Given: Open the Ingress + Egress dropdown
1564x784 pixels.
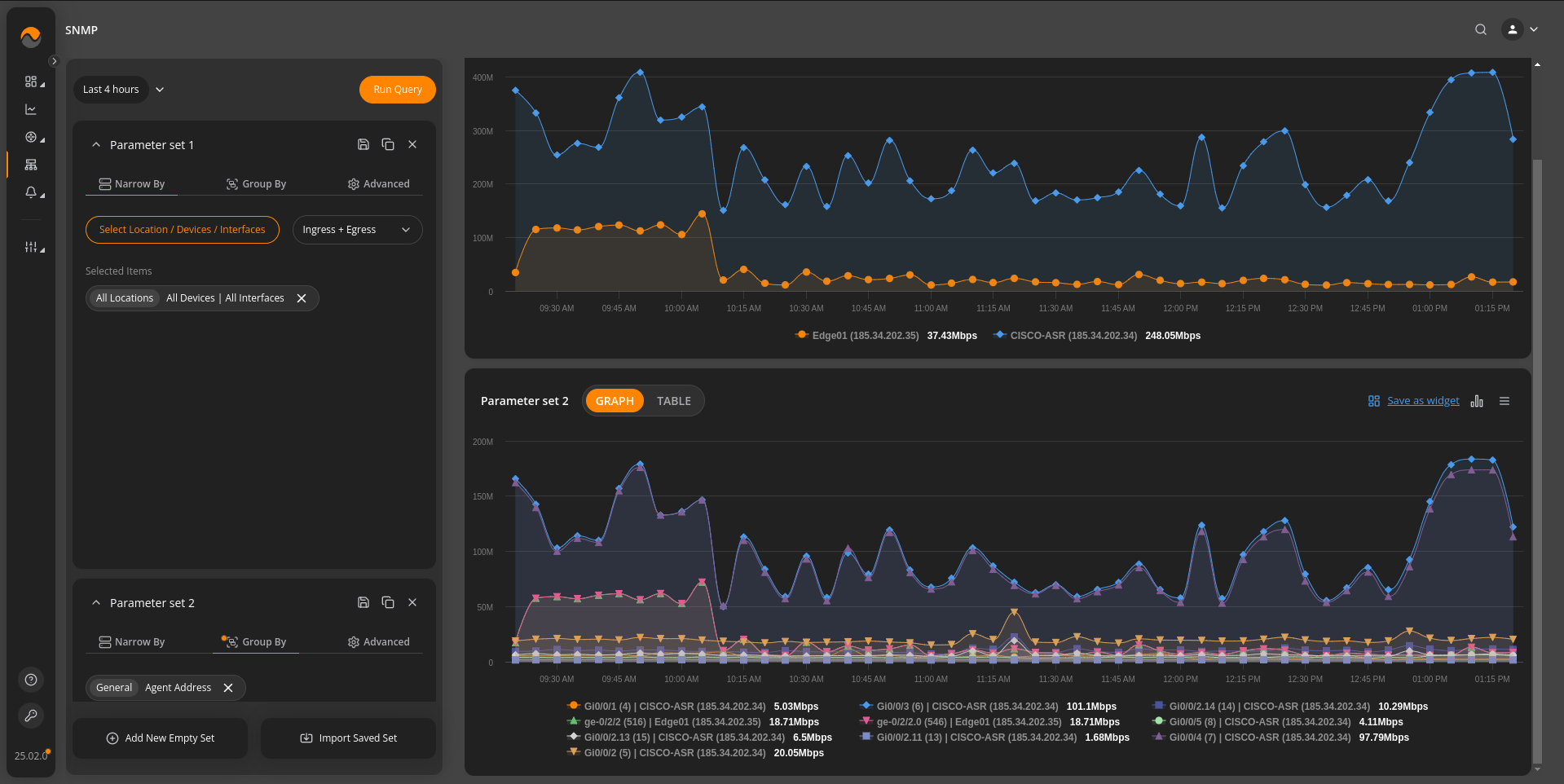Looking at the screenshot, I should 357,230.
